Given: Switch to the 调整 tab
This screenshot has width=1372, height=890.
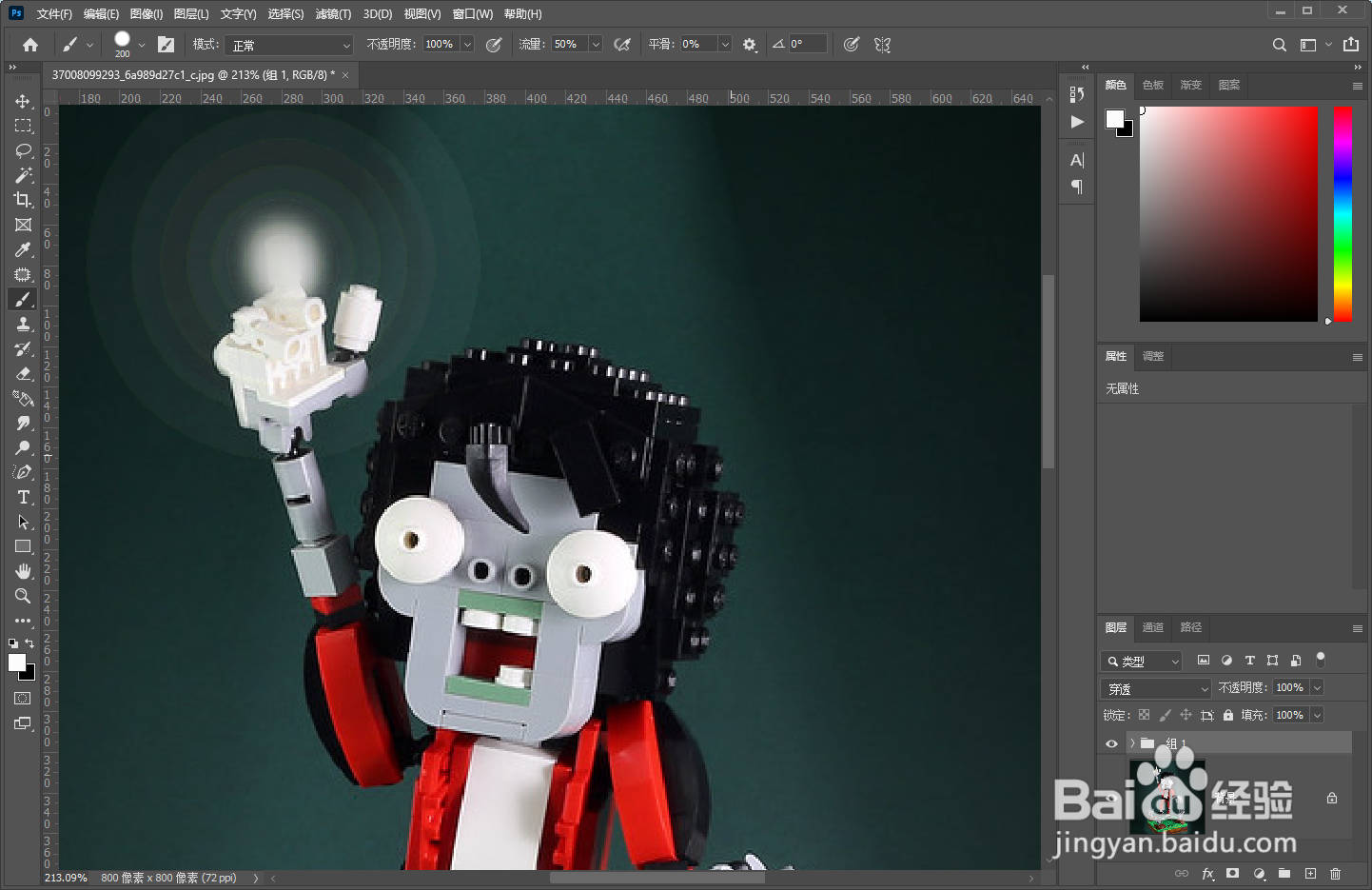Looking at the screenshot, I should tap(1153, 356).
